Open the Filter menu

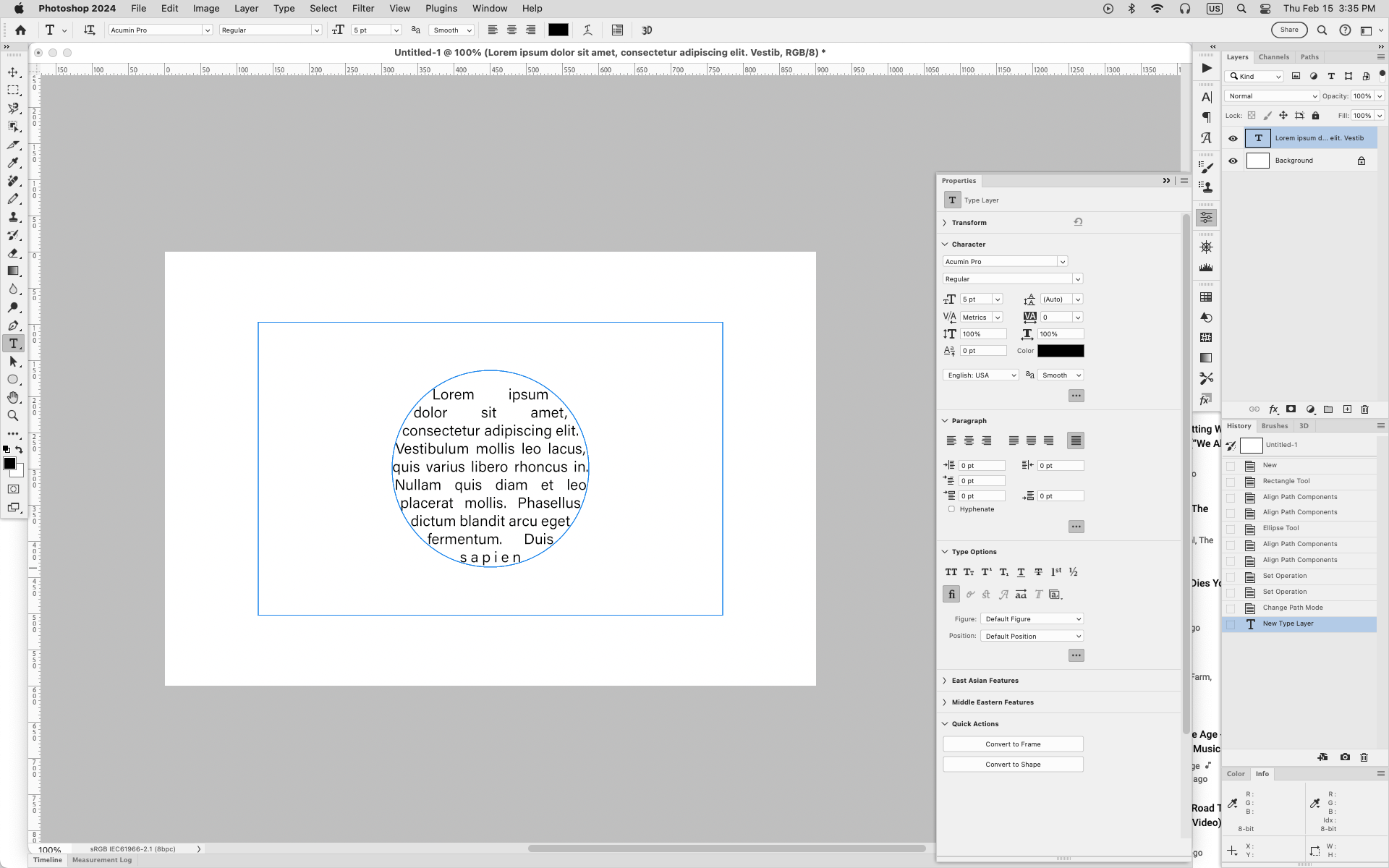(362, 8)
